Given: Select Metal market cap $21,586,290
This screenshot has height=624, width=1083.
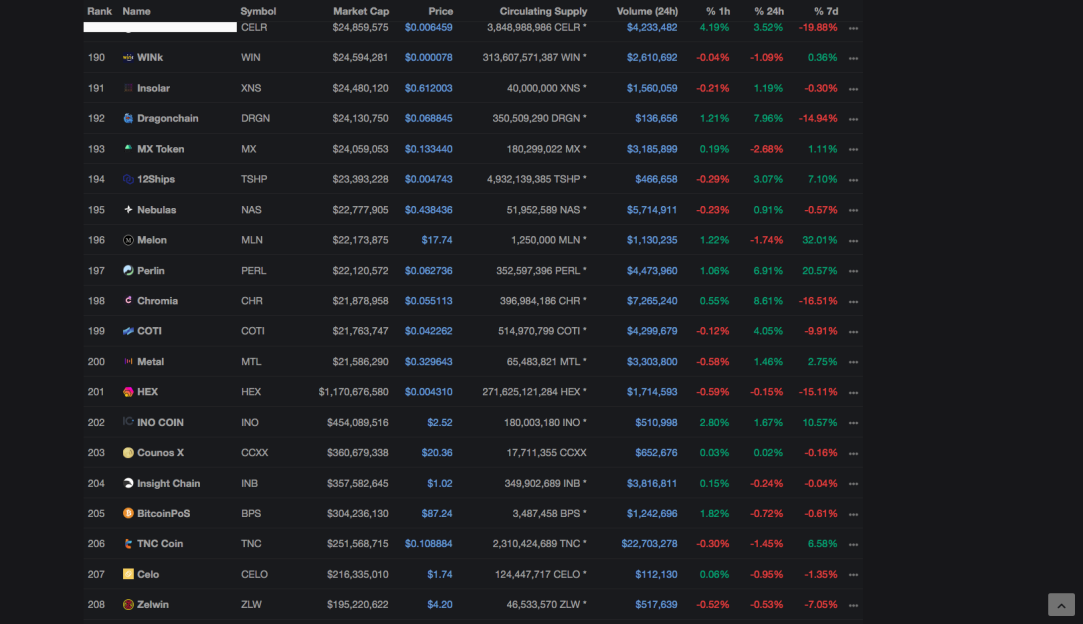Looking at the screenshot, I should point(361,361).
